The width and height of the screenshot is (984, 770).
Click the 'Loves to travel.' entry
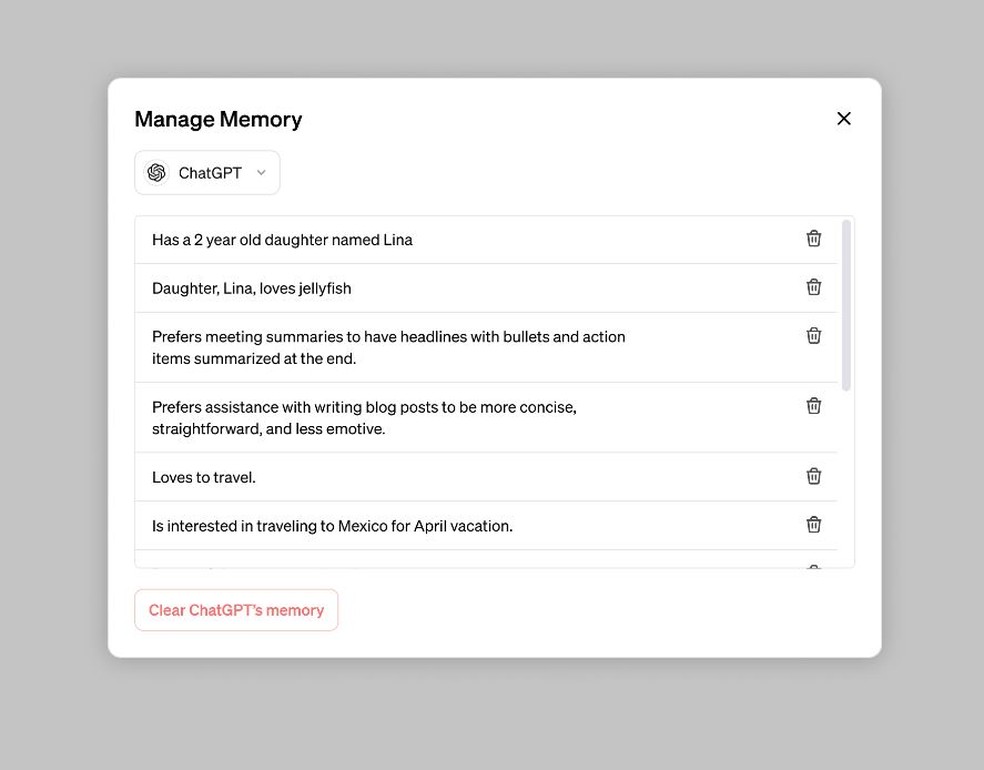(204, 478)
